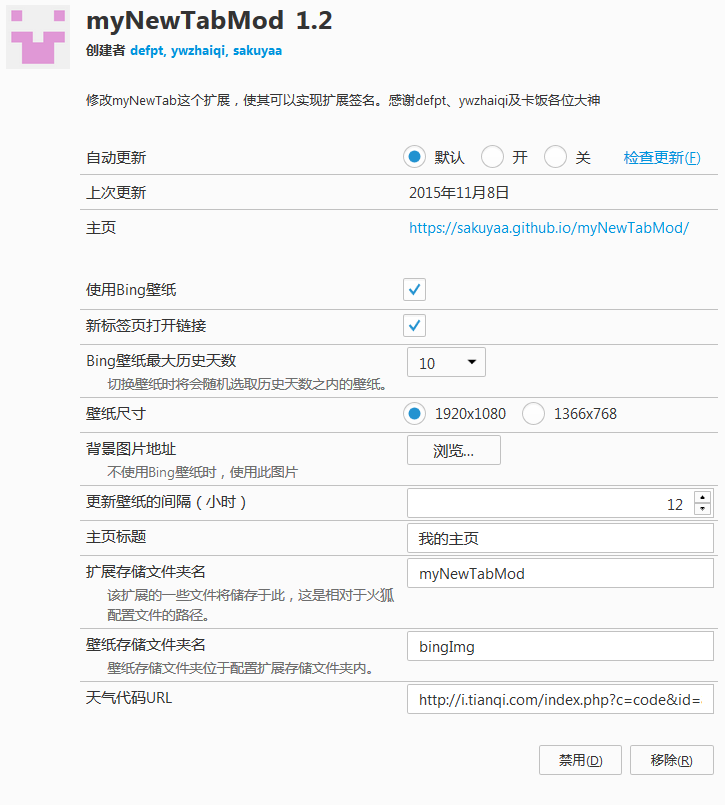Click the hint 不使用Bing壁纸时，使用此图片
This screenshot has height=806, width=725.
[x=202, y=472]
